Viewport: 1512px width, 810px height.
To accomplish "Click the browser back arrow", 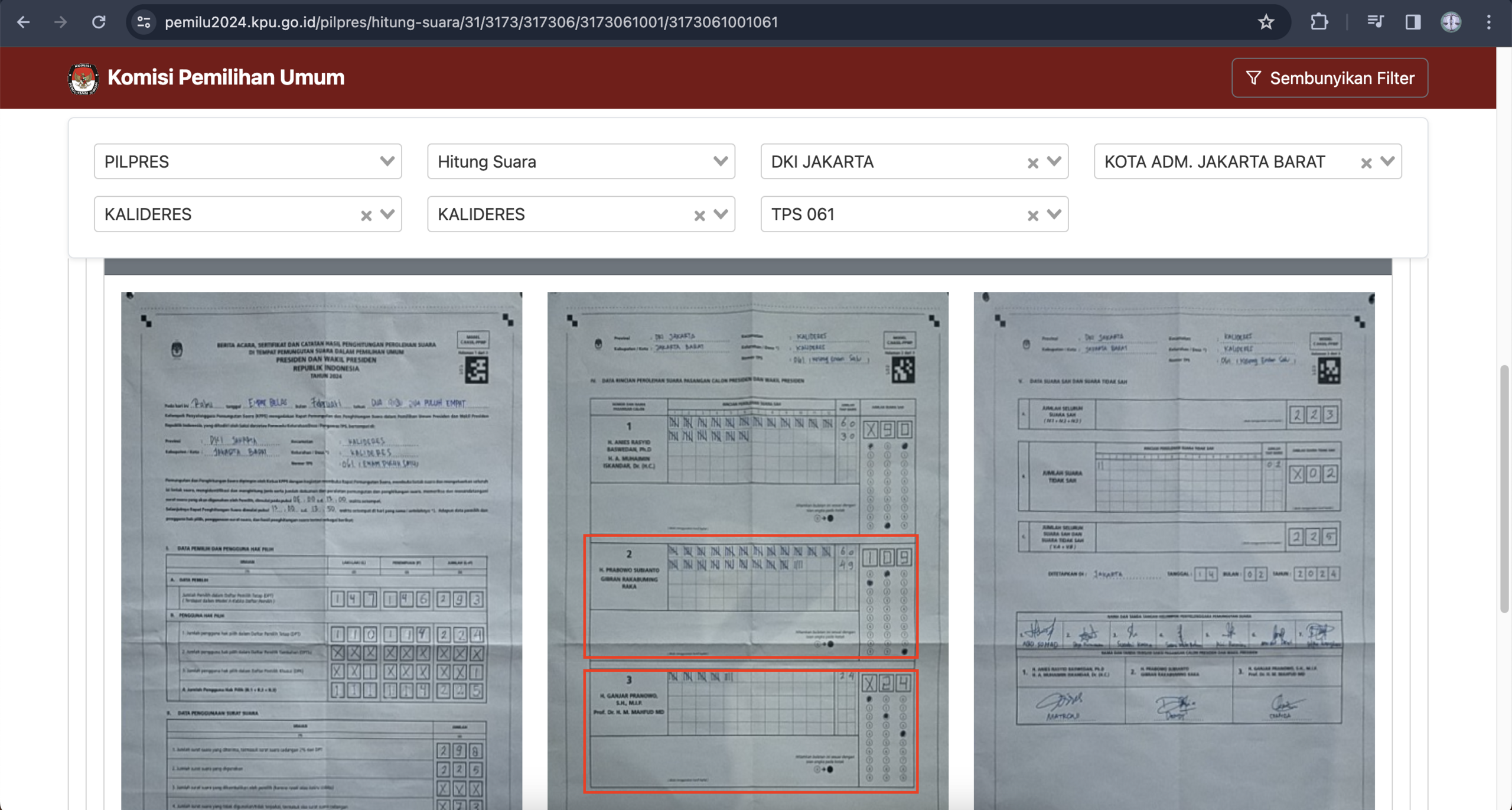I will (24, 22).
